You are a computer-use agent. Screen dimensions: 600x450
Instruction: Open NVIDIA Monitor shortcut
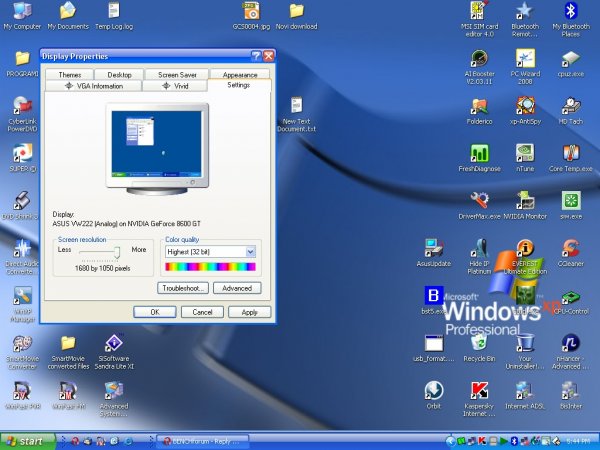click(525, 206)
